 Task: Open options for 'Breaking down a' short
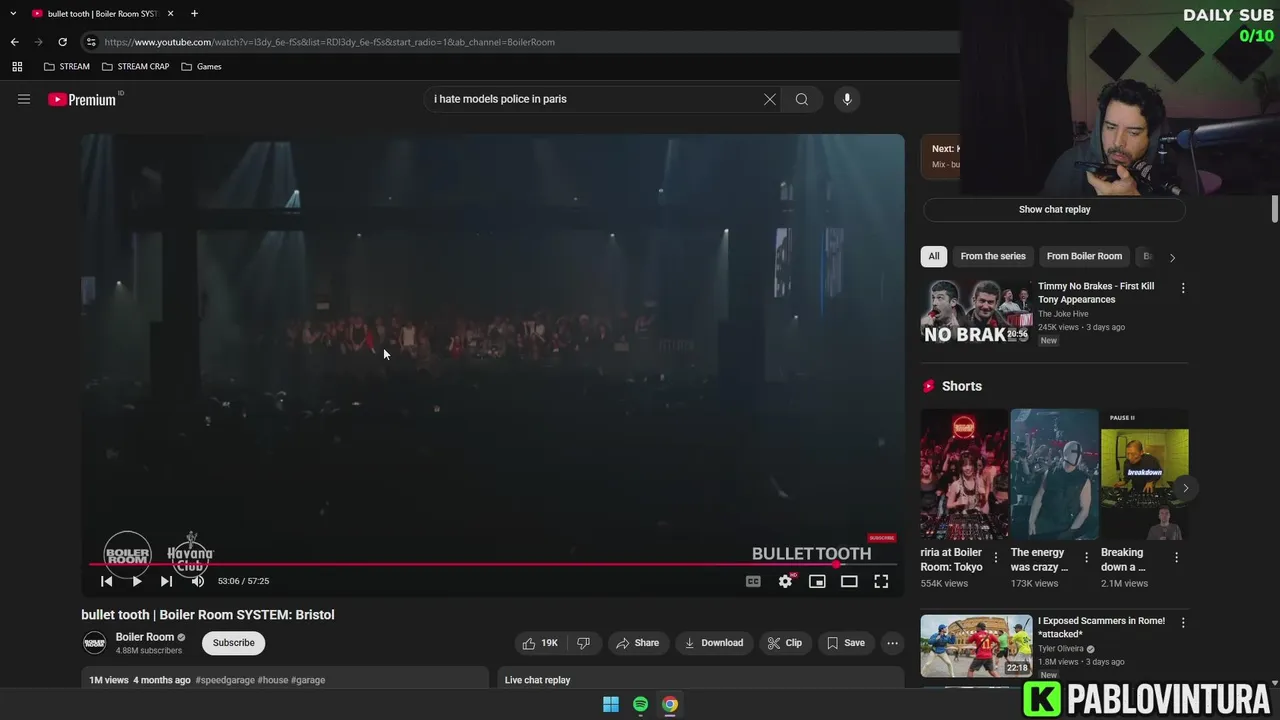[x=1176, y=558]
